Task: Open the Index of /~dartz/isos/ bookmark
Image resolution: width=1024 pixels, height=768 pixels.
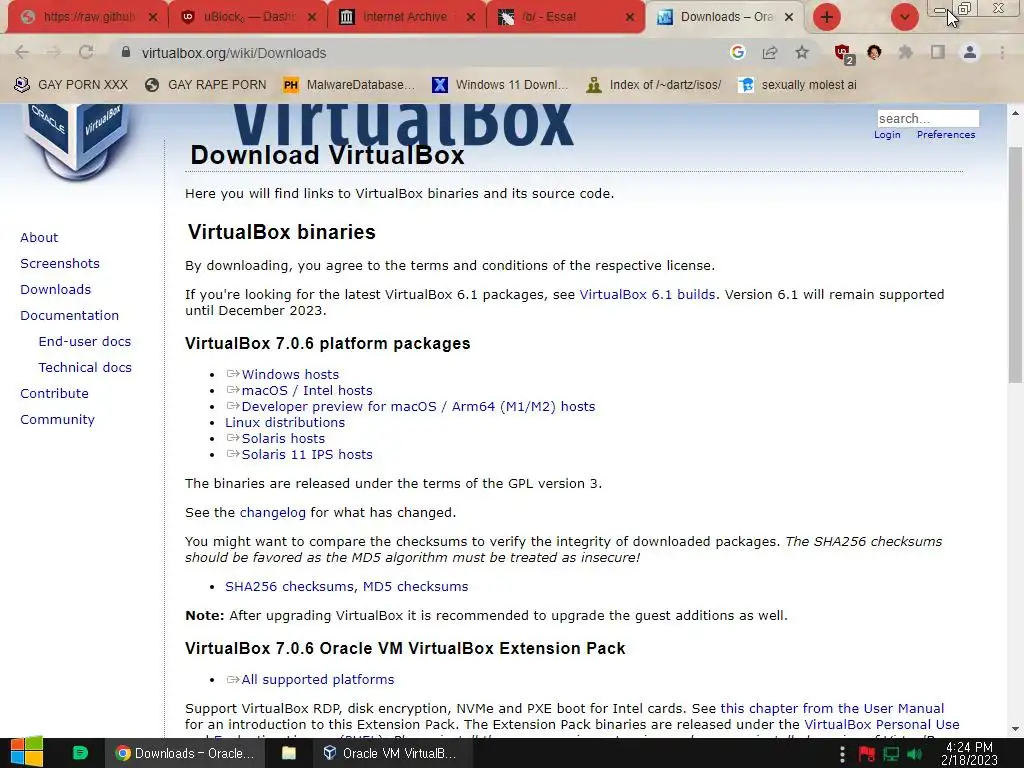Action: tap(654, 85)
